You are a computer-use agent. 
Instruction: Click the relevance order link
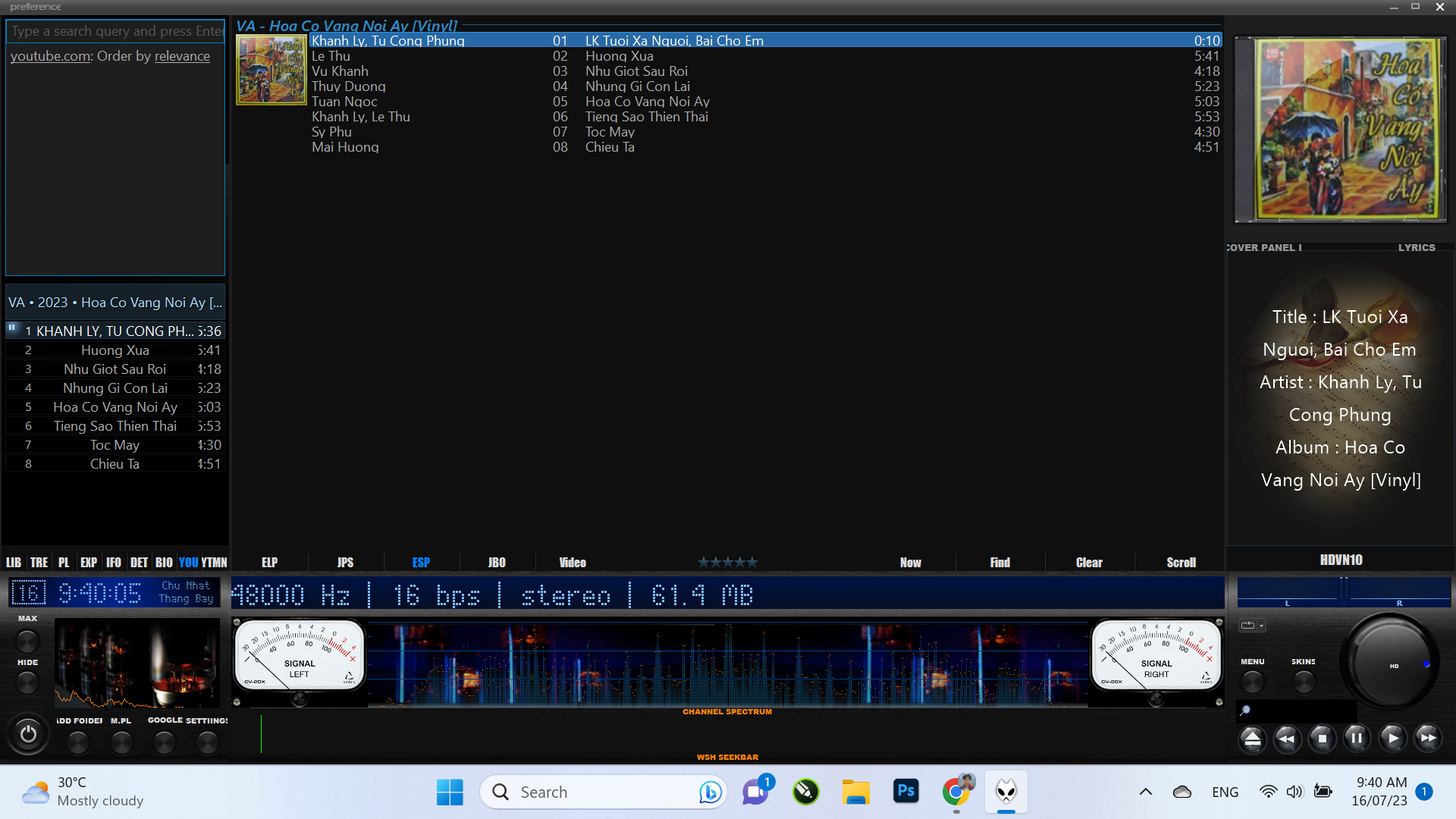182,56
